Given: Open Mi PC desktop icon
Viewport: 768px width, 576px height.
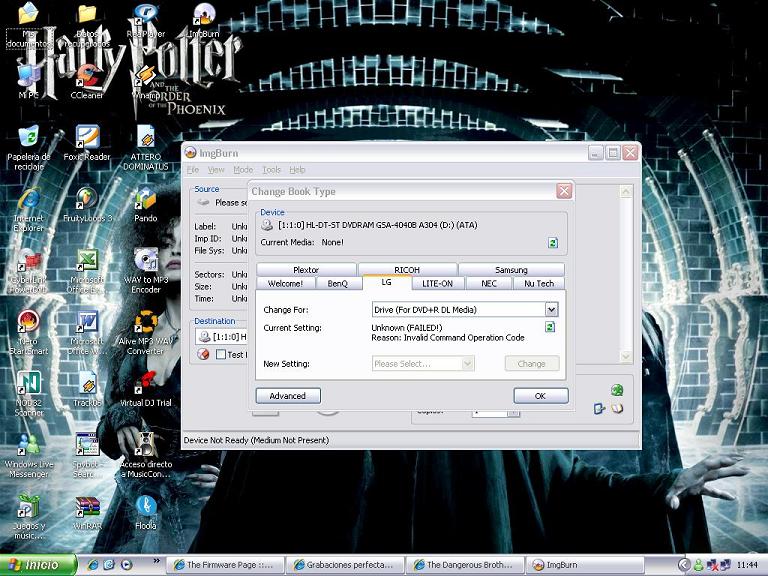Looking at the screenshot, I should tap(28, 82).
